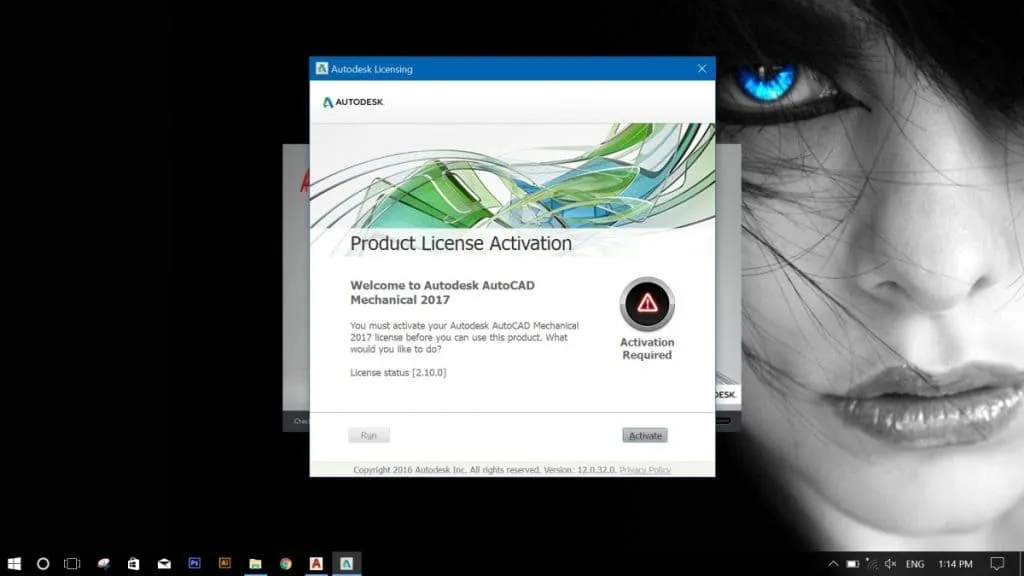1024x576 pixels.
Task: Open the Action Center notifications icon
Action: pos(997,564)
